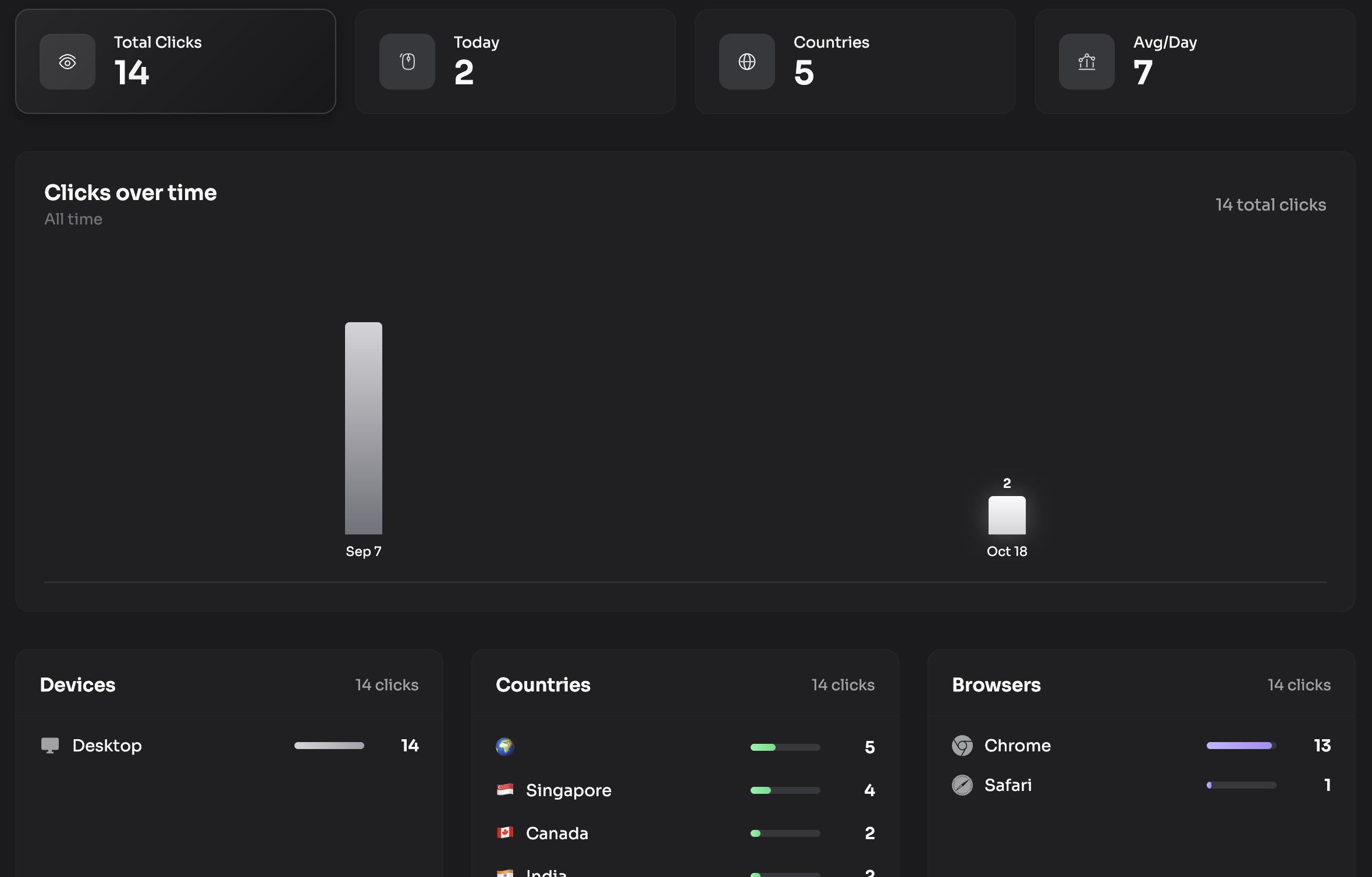The image size is (1372, 877).
Task: Click the Canada flag icon
Action: click(x=504, y=833)
